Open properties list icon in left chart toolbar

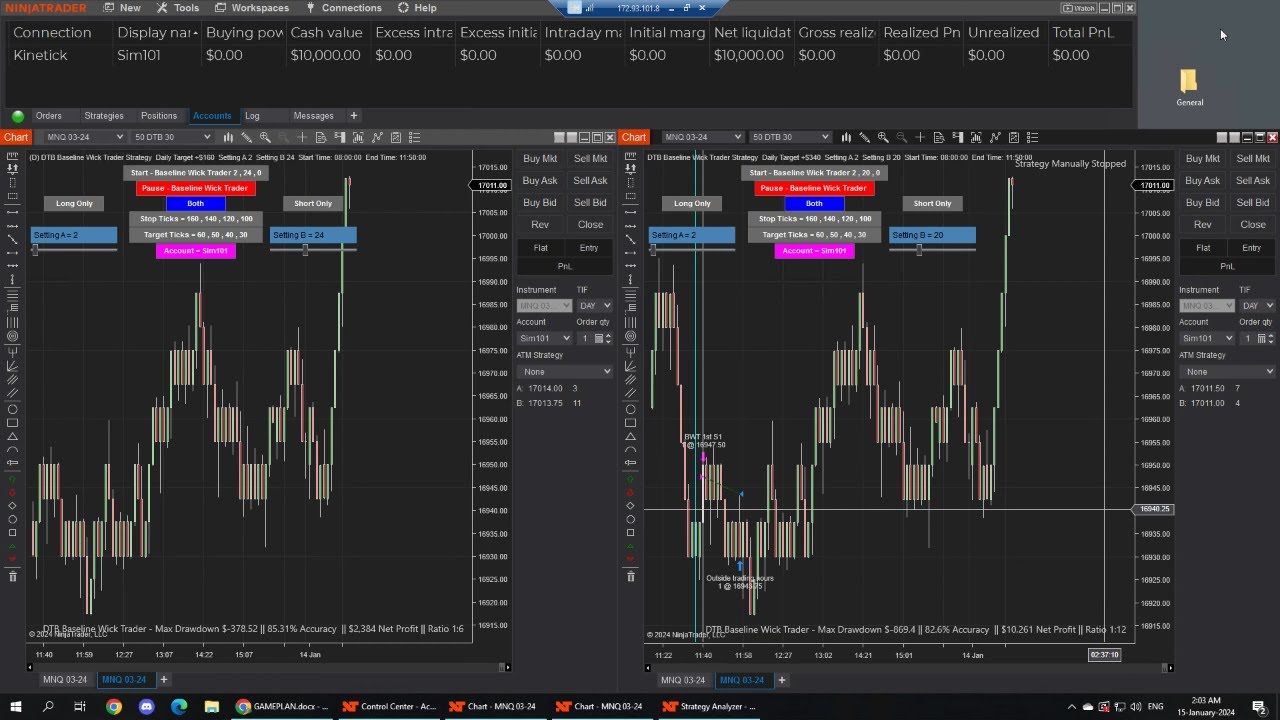(414, 137)
